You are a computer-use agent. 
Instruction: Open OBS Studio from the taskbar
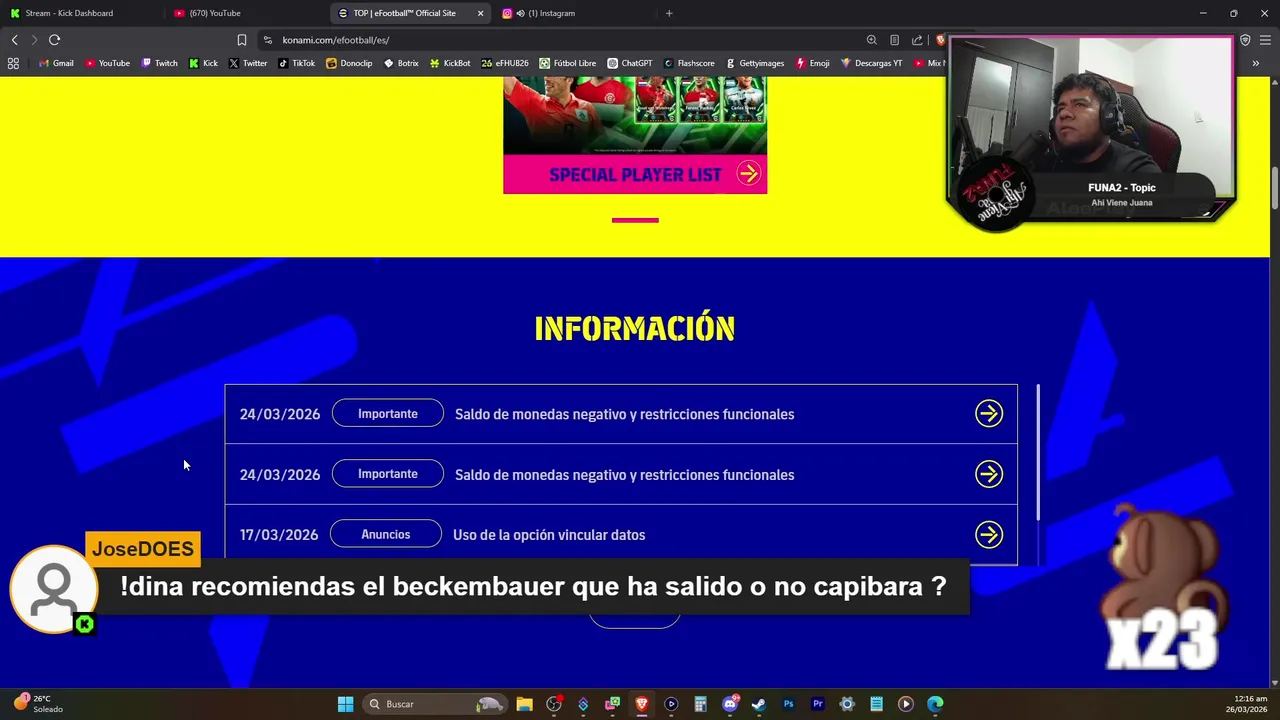click(x=554, y=704)
